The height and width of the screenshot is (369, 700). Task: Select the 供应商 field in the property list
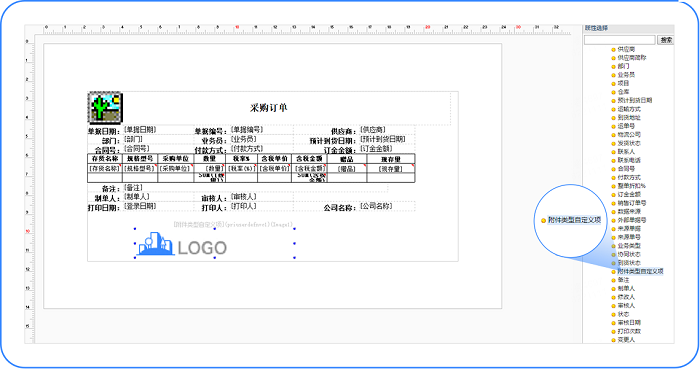[626, 49]
